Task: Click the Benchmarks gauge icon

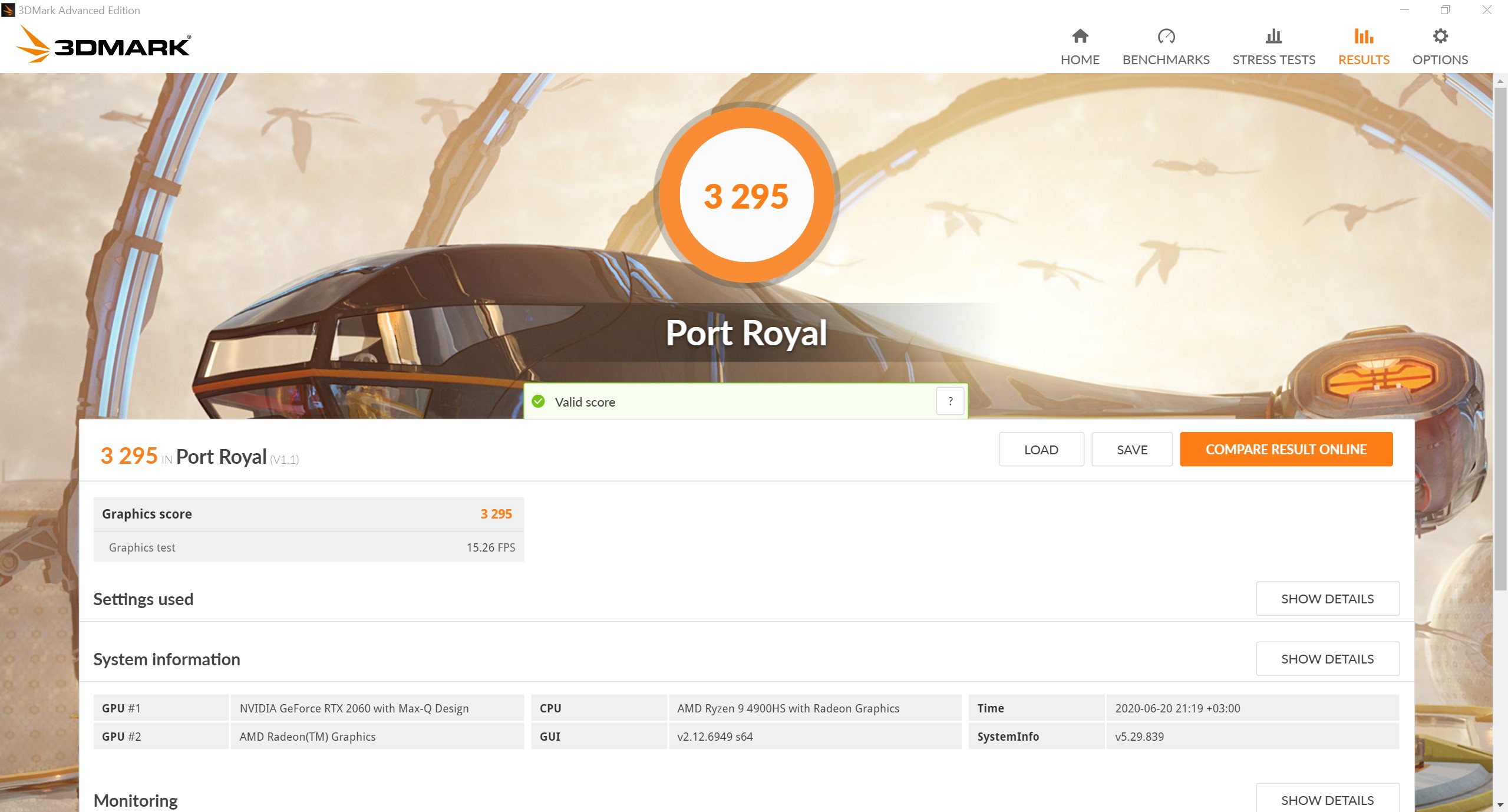Action: (1166, 37)
